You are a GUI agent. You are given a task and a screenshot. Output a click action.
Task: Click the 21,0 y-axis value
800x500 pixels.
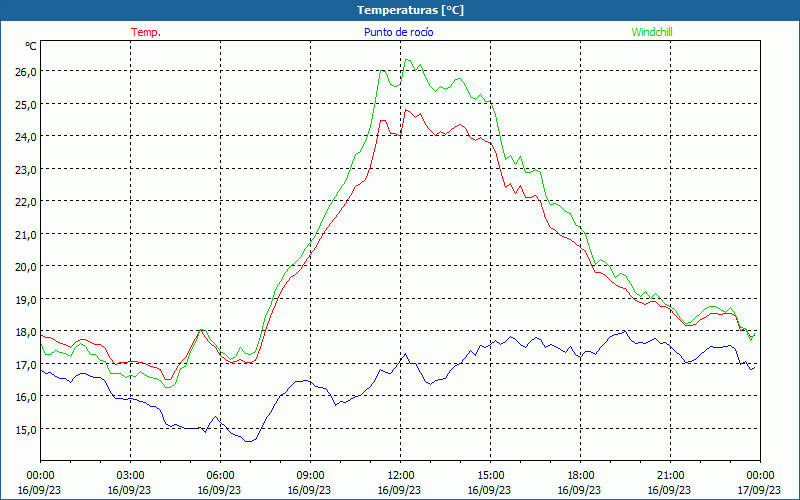coord(26,234)
